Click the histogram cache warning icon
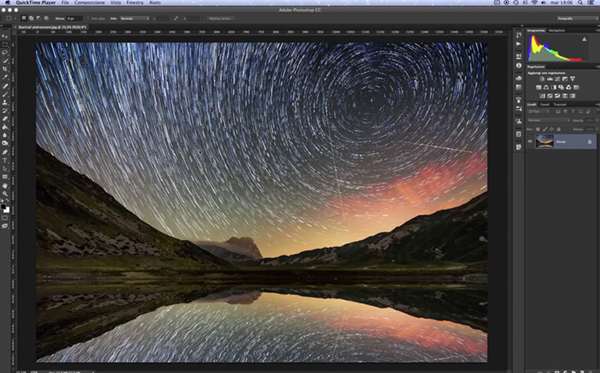The width and height of the screenshot is (600, 373). (x=584, y=39)
